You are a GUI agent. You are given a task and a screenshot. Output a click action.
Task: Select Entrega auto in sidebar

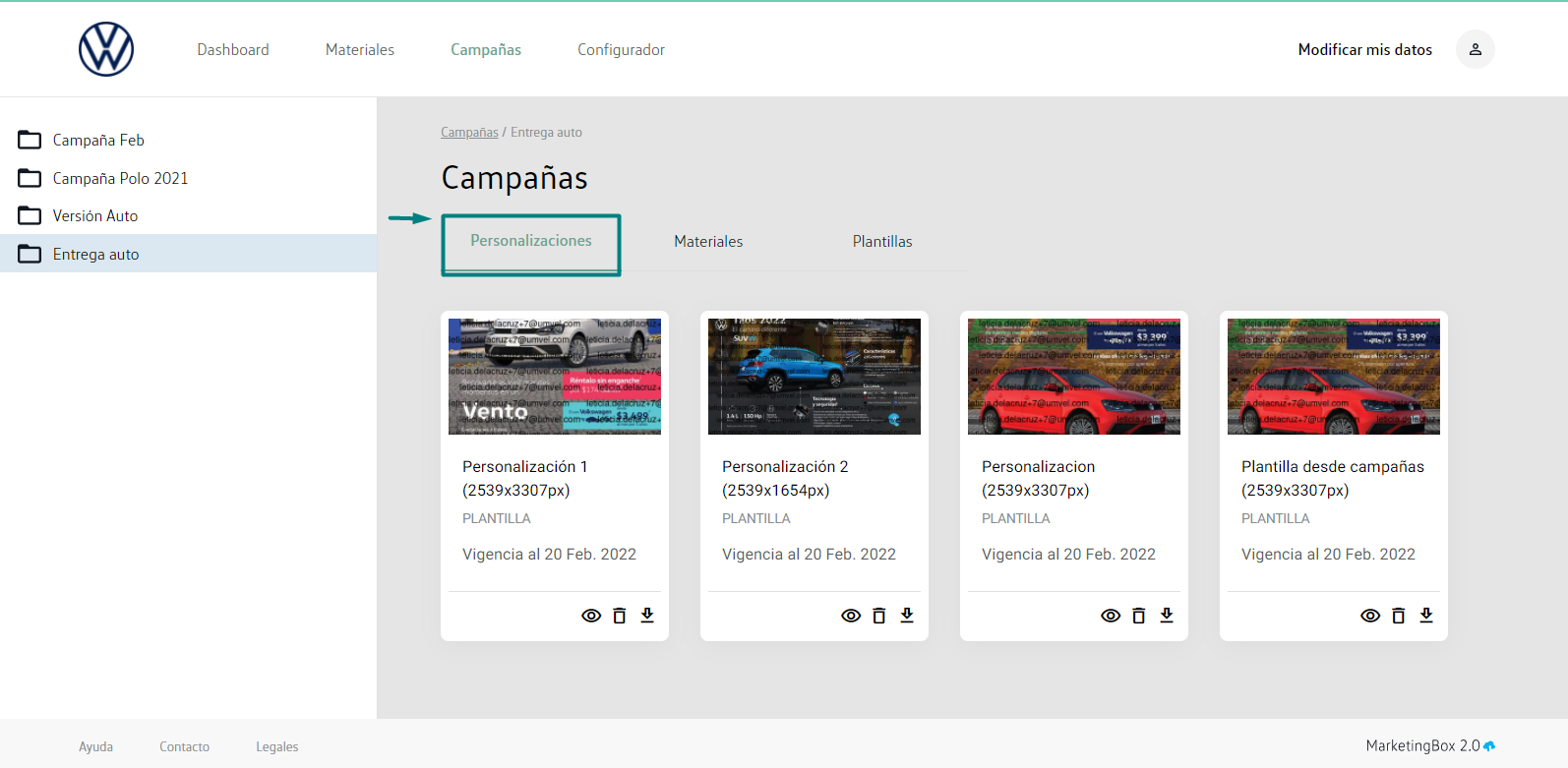point(188,254)
